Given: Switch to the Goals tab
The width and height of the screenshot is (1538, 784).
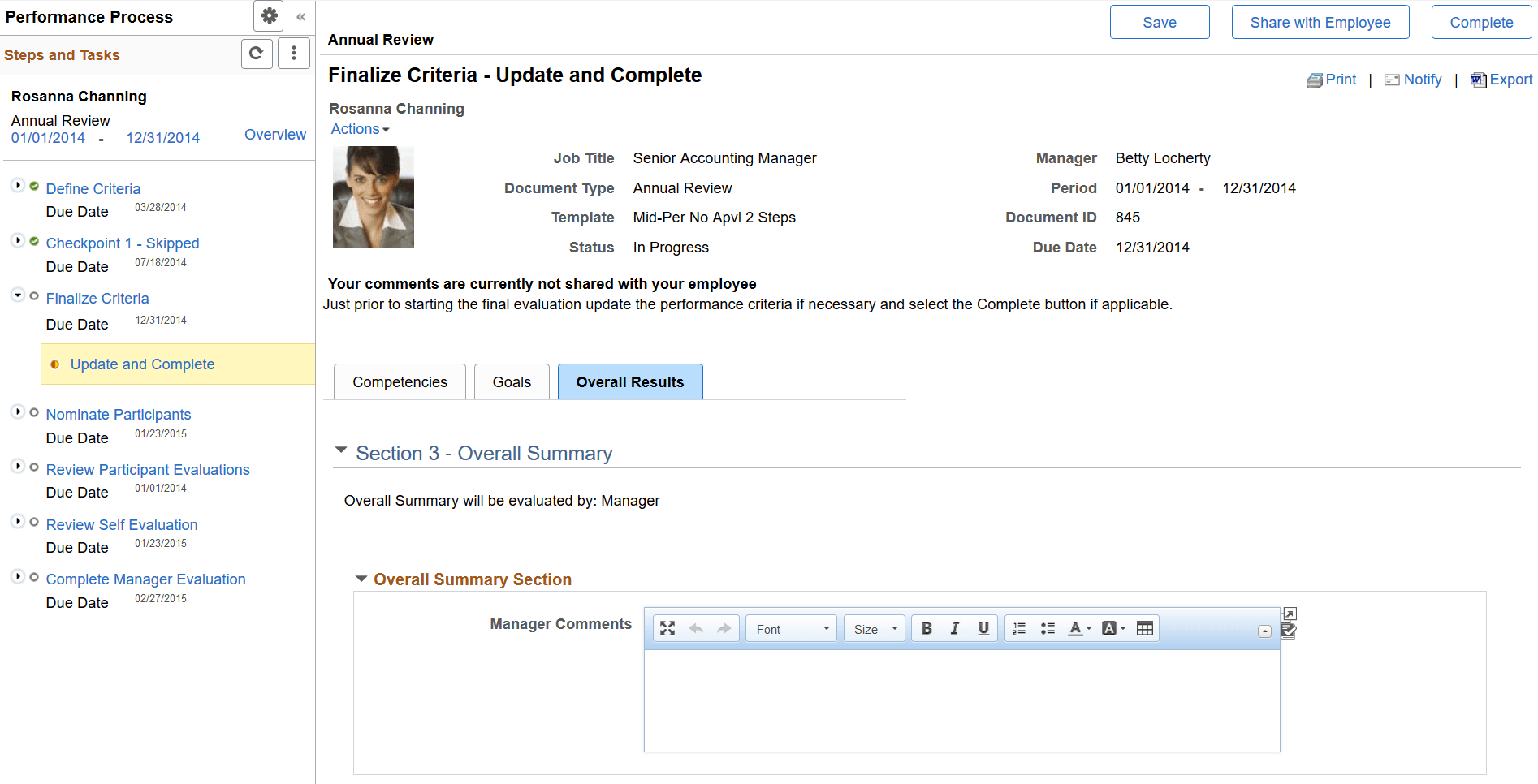Looking at the screenshot, I should 511,381.
